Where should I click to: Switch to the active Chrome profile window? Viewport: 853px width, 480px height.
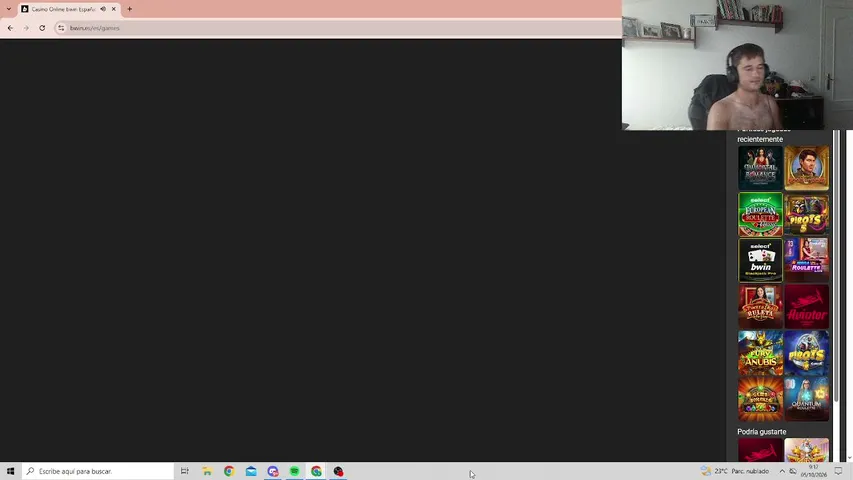(x=316, y=471)
